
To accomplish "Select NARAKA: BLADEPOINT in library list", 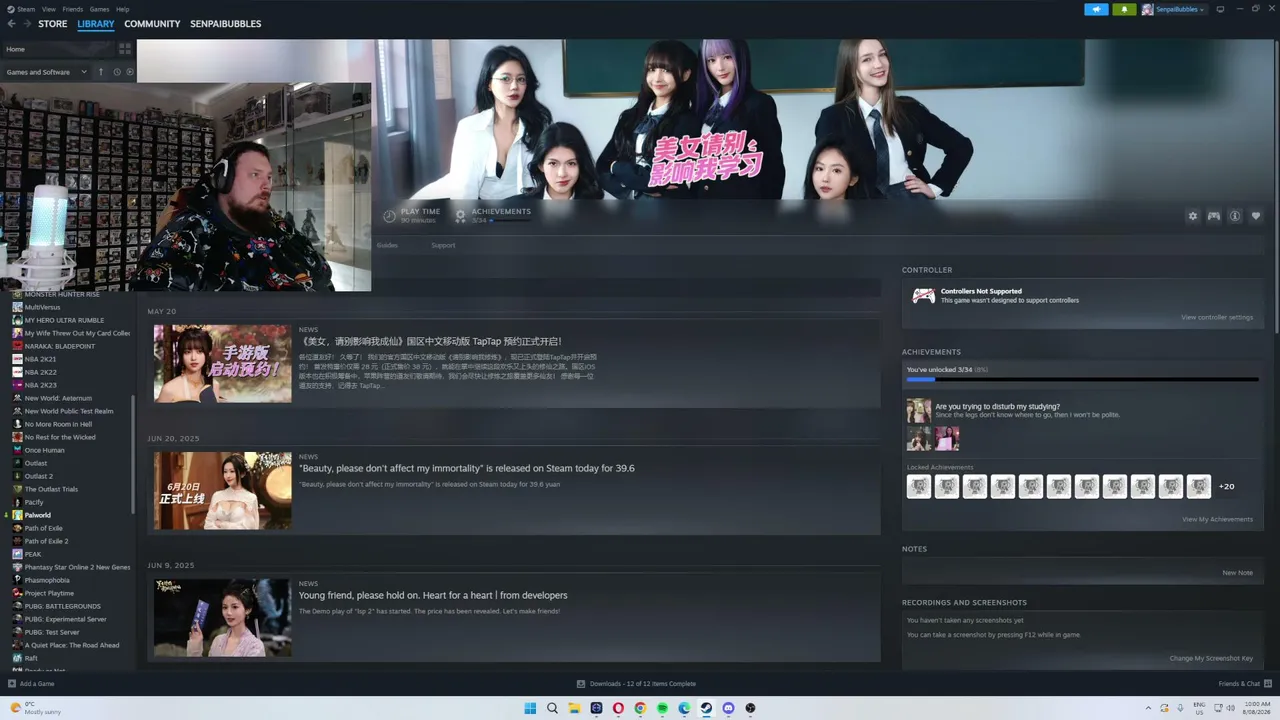I will pos(60,346).
